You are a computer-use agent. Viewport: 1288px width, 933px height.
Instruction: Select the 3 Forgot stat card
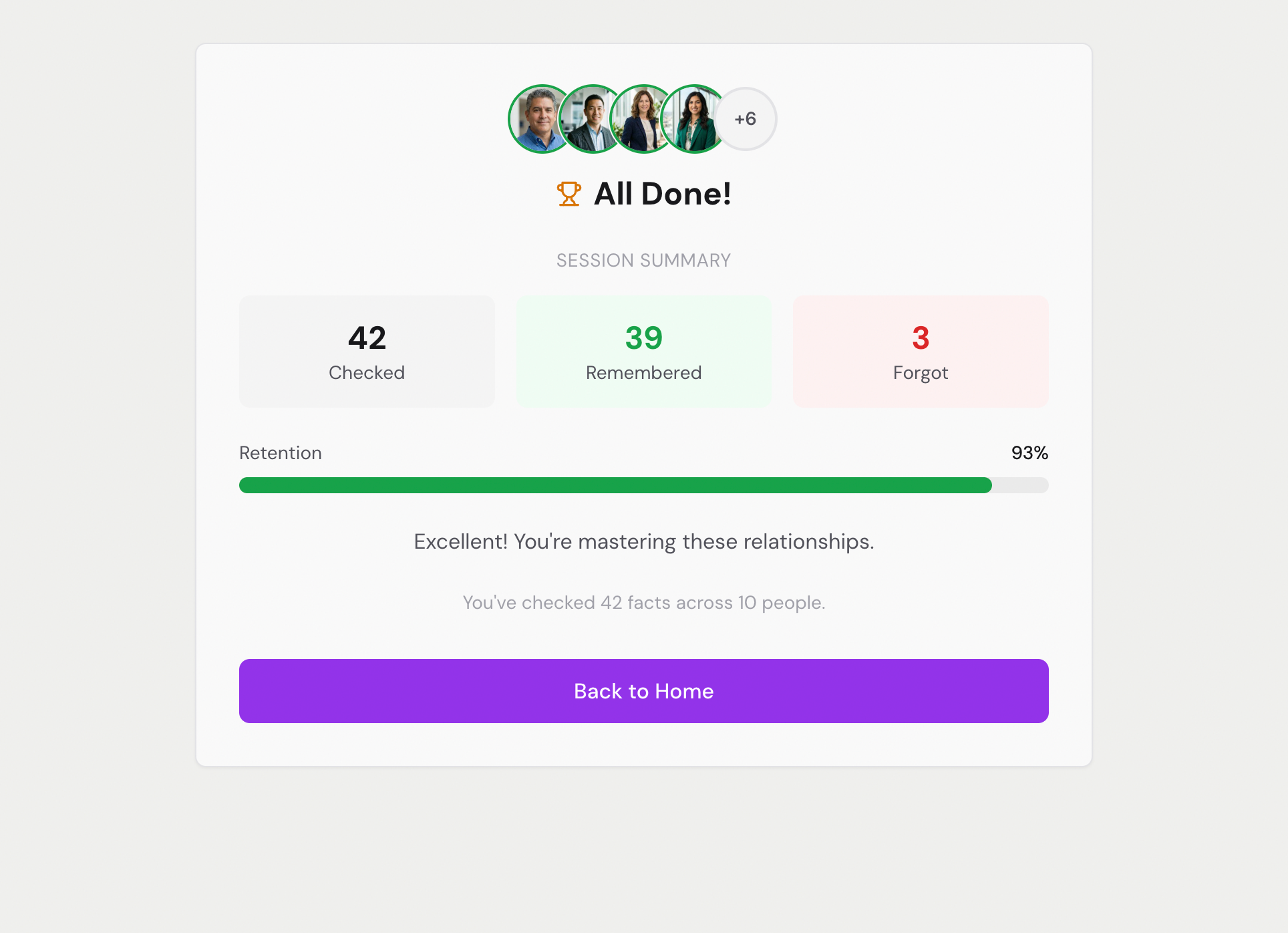pos(921,351)
